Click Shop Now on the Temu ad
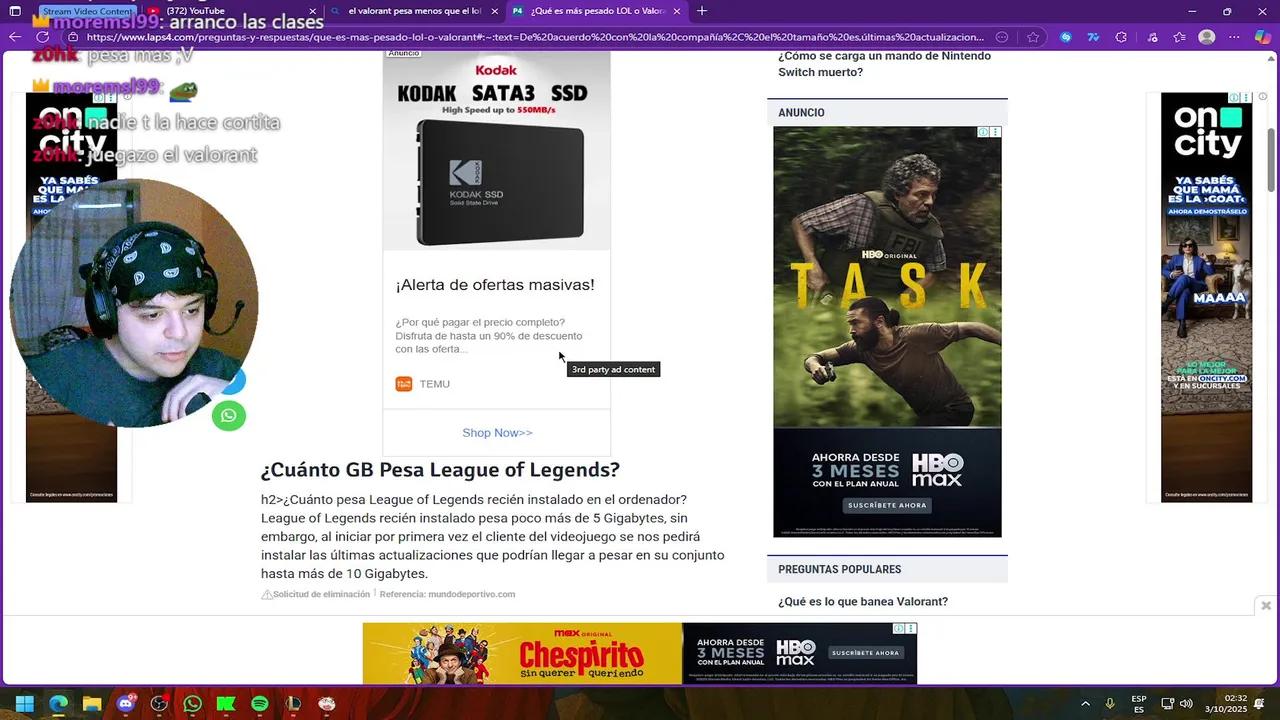The height and width of the screenshot is (720, 1280). tap(497, 433)
